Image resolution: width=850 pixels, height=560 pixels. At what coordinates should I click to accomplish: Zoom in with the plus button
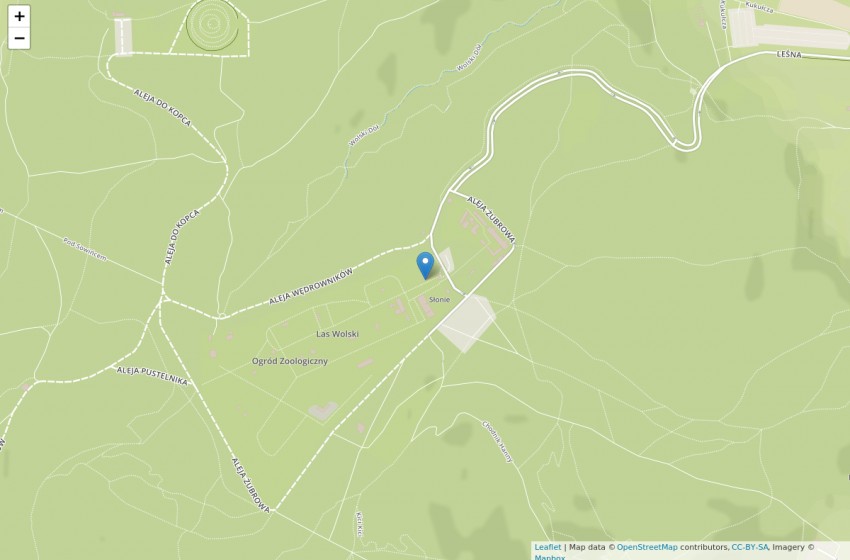(x=19, y=16)
